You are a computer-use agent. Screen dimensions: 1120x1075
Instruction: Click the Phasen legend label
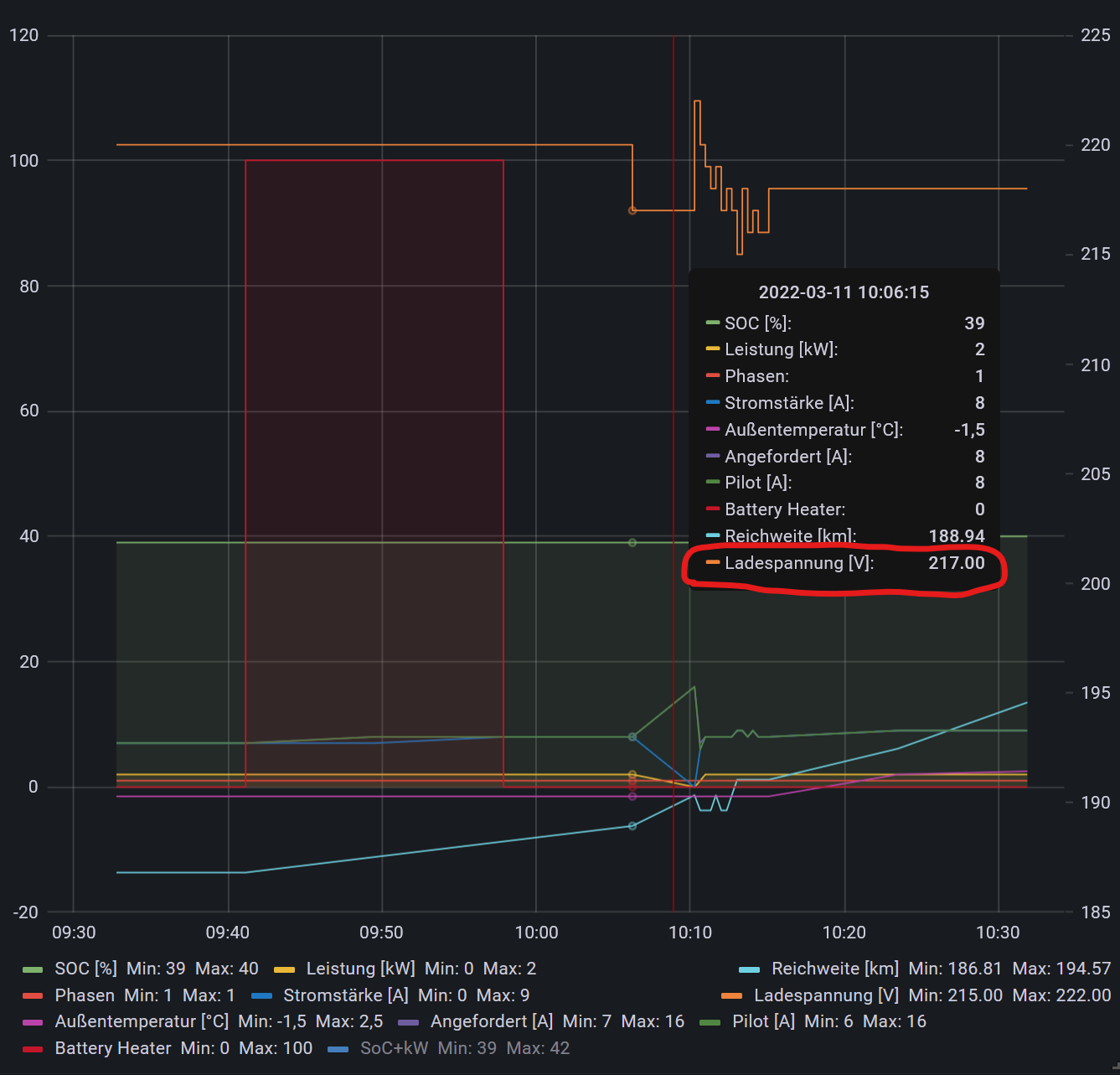85,995
